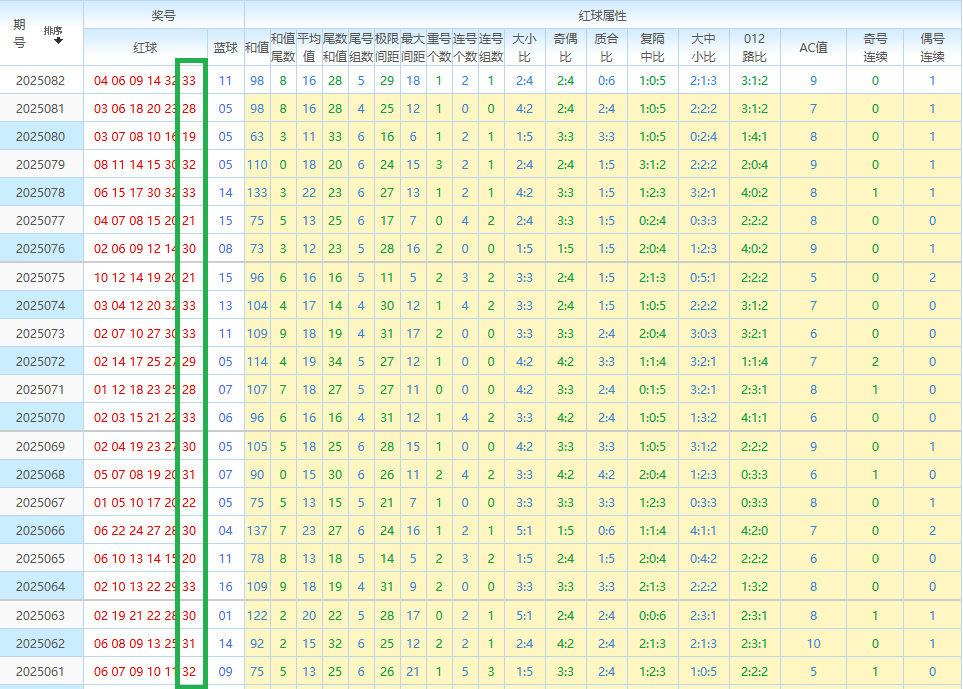
Task: Click 复隔中比 value 0:0:6 in row 2025063
Action: click(652, 615)
